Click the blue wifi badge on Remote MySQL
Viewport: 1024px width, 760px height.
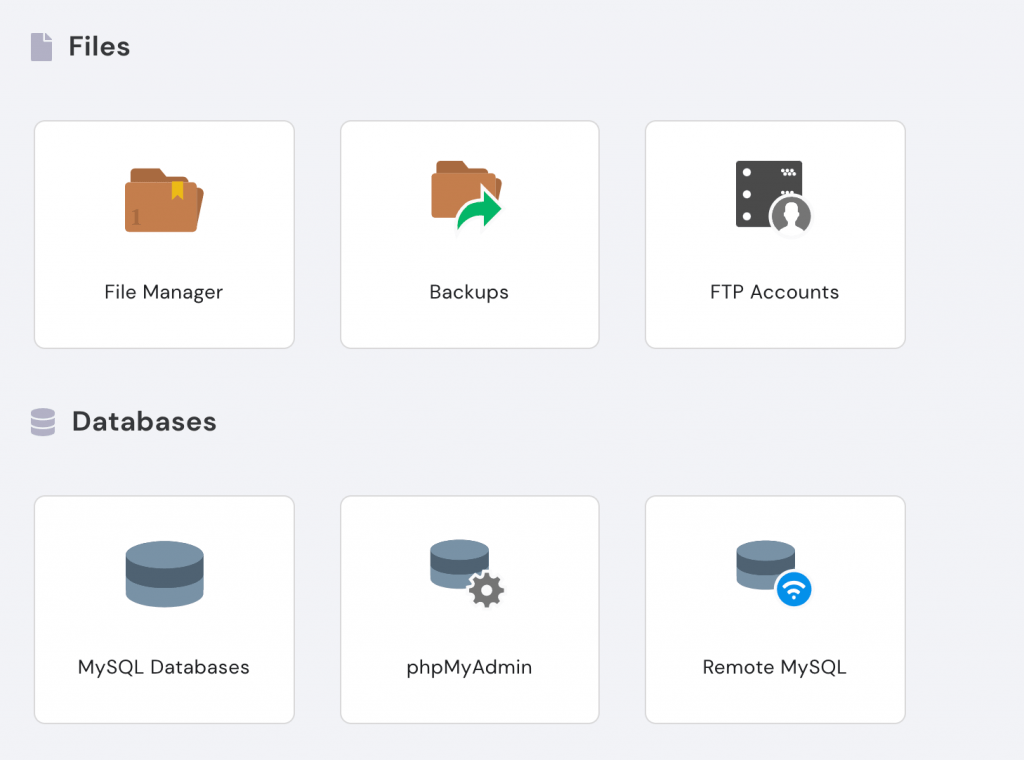[x=794, y=590]
